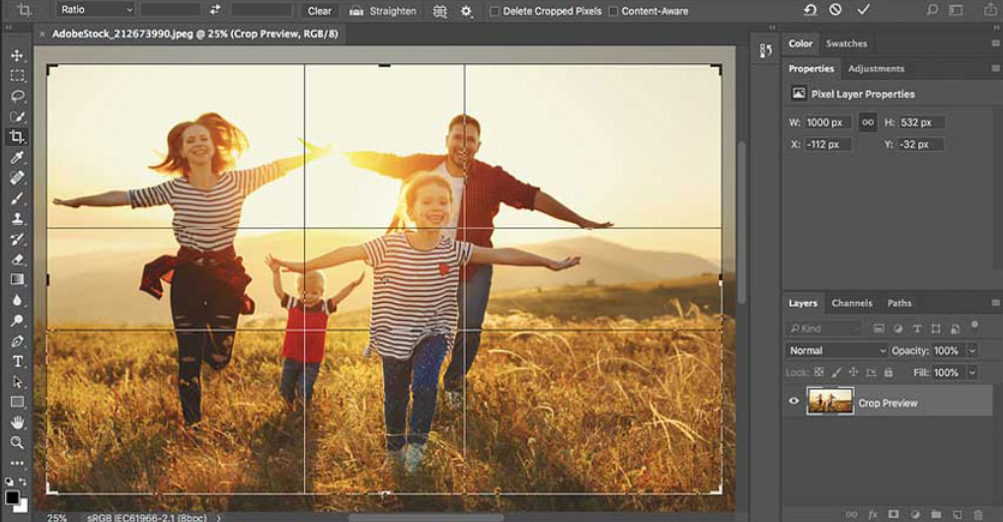Open the workspace switcher icon
The height and width of the screenshot is (522, 1003).
[956, 10]
